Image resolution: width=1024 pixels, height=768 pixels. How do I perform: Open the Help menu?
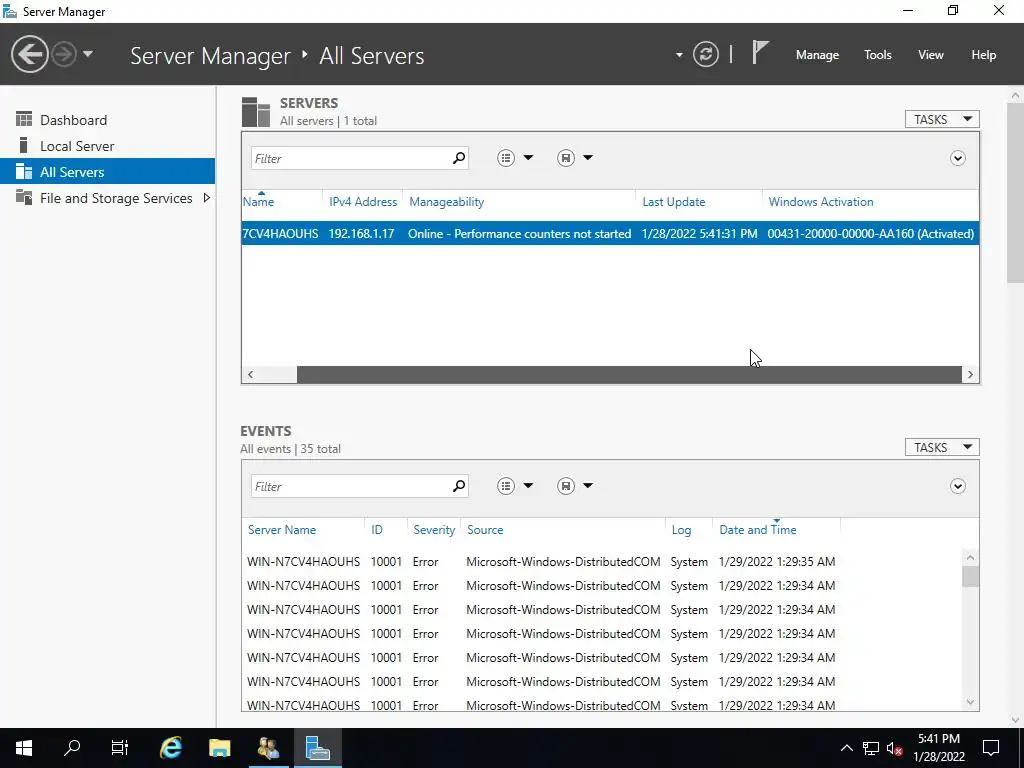point(983,55)
